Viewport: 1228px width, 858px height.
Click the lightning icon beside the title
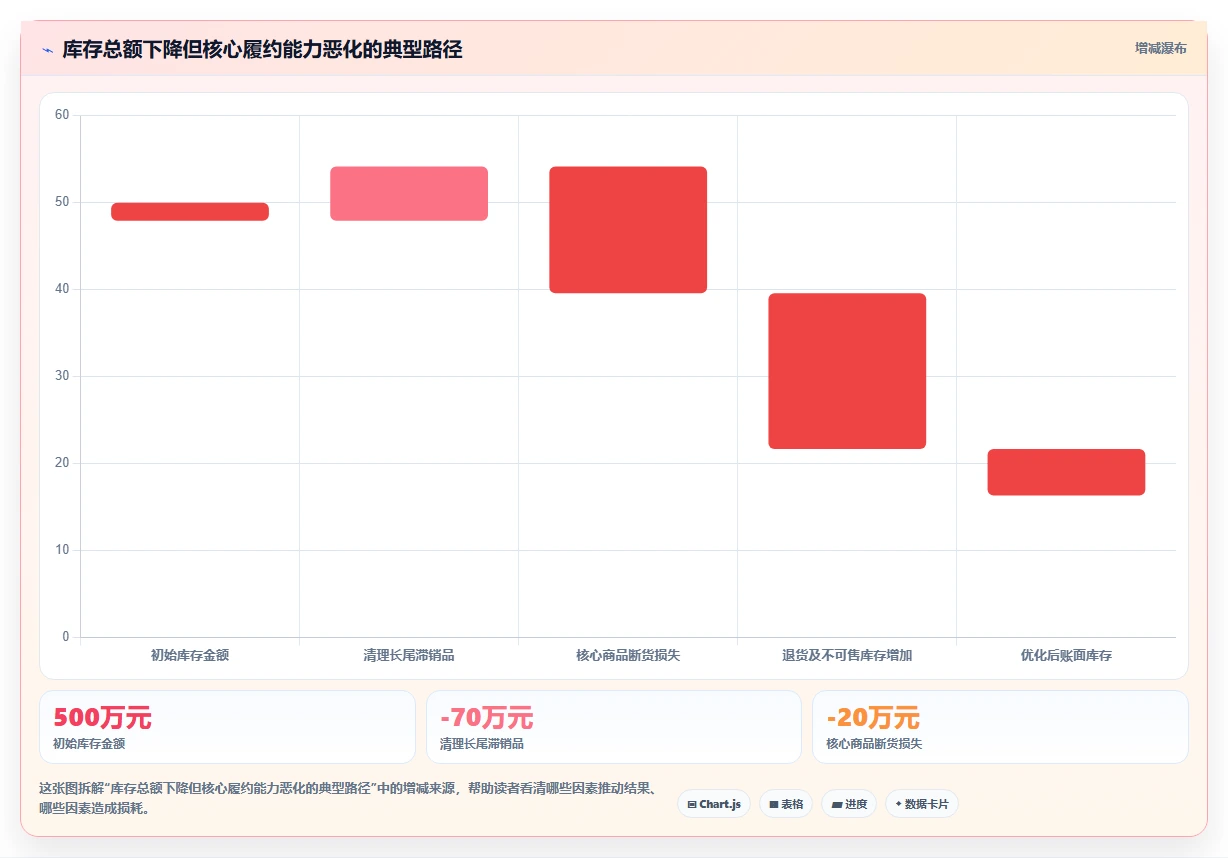(x=47, y=50)
